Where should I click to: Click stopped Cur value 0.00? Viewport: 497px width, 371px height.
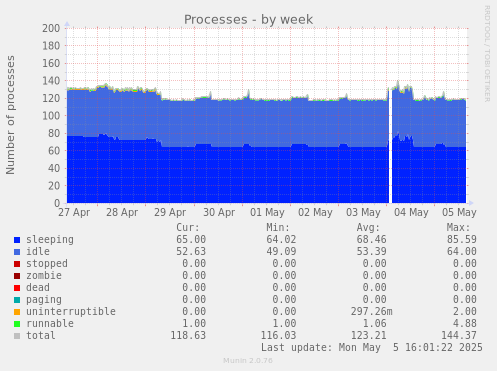pos(194,264)
